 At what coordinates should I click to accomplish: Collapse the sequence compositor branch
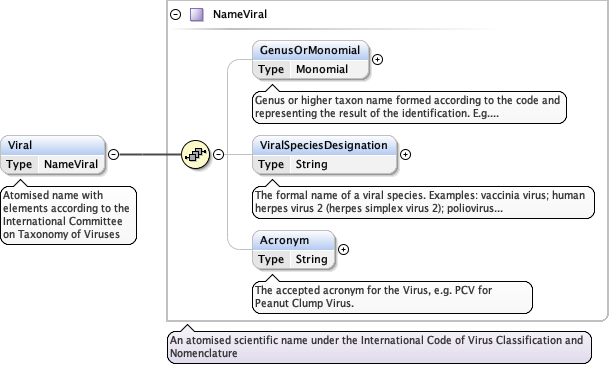219,155
